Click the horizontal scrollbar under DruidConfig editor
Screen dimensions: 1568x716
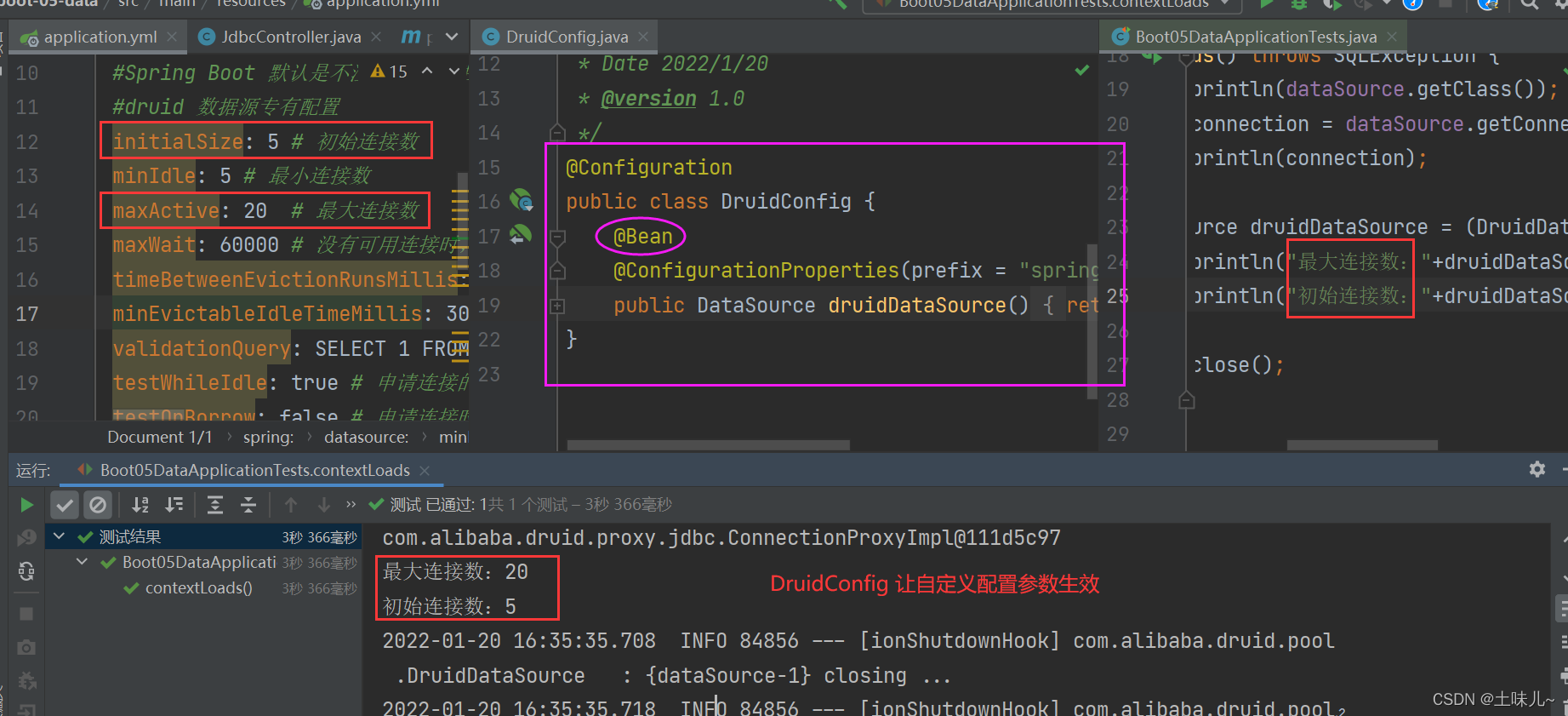click(x=708, y=445)
